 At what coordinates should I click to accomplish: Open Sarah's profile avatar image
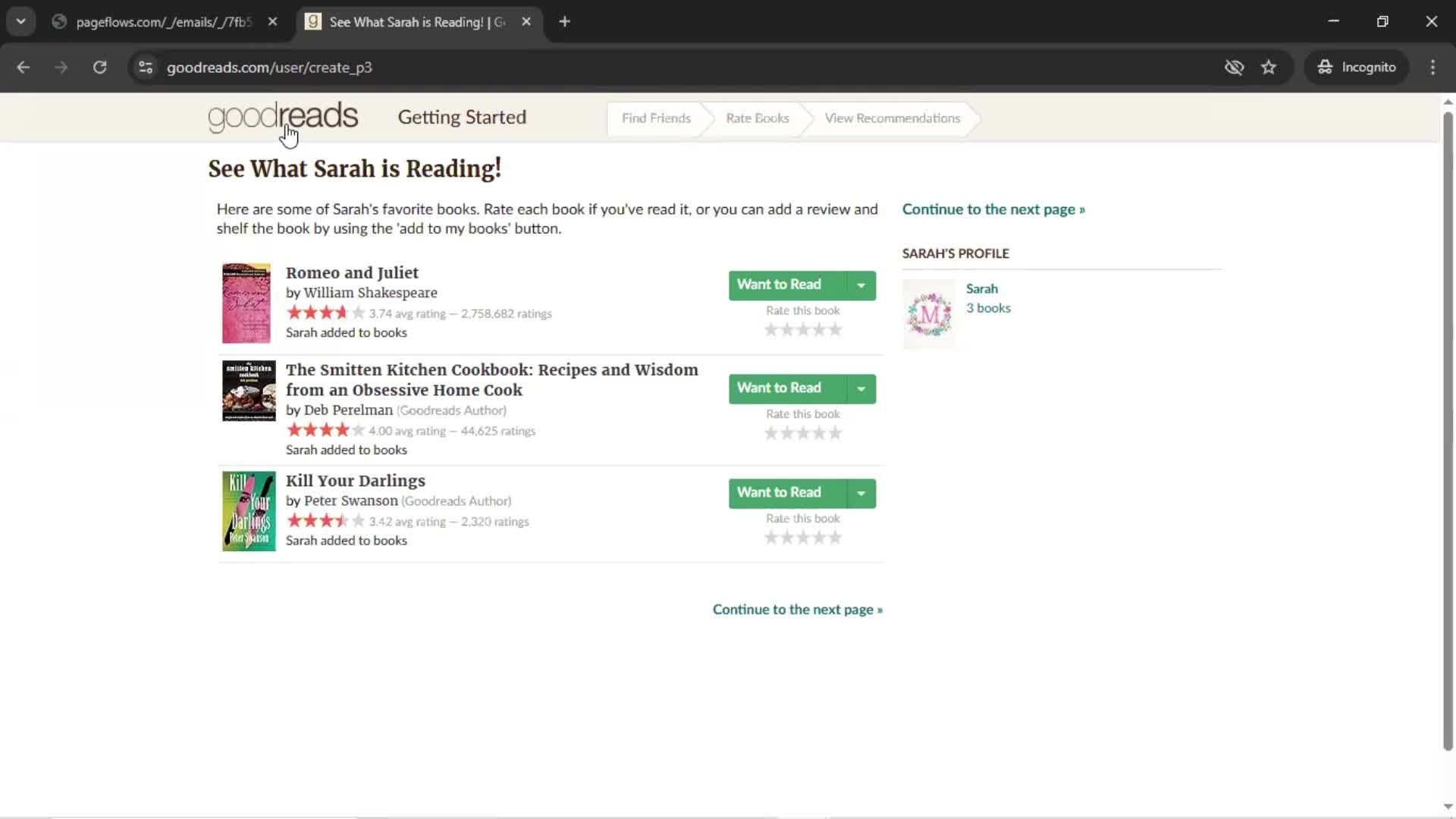point(929,314)
